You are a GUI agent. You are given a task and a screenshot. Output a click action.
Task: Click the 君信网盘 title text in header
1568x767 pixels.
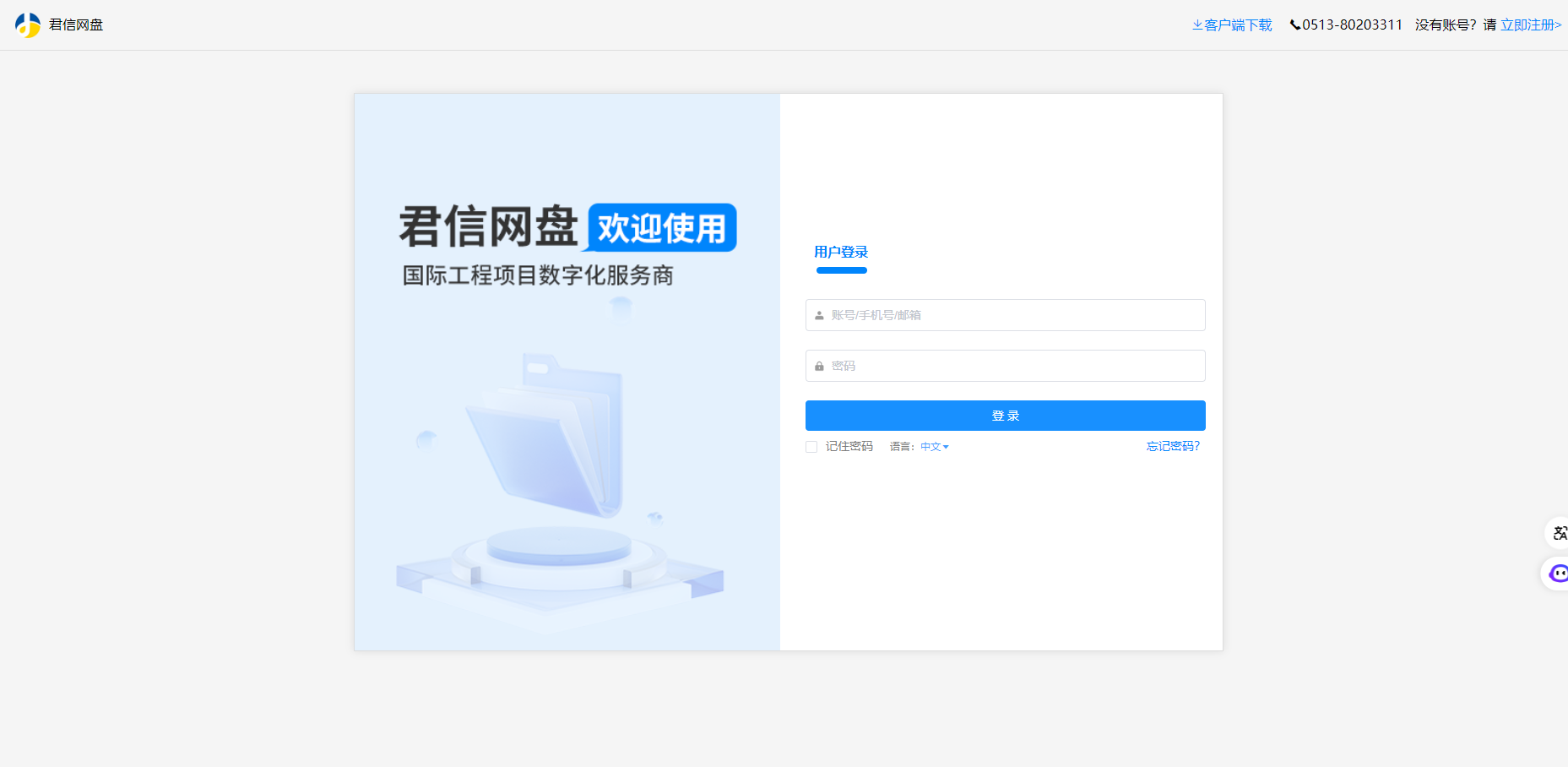[76, 25]
